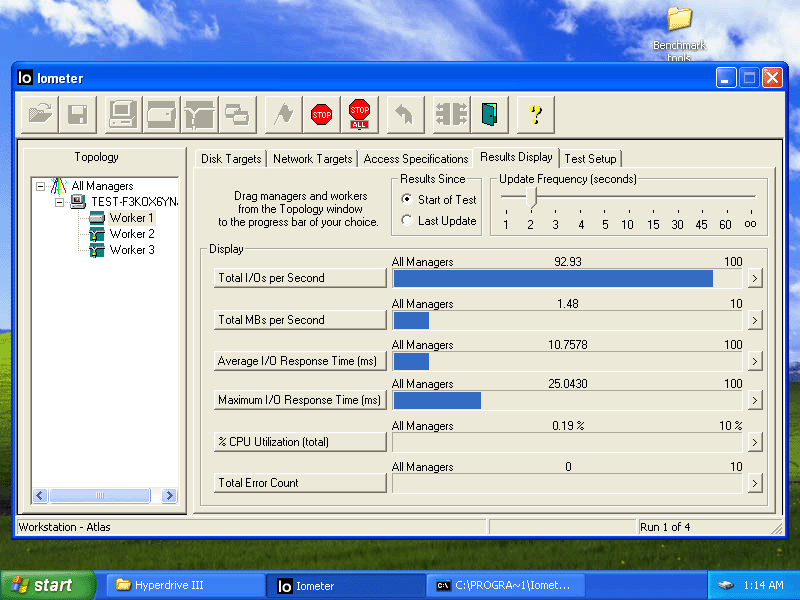
Task: Collapse the All Managers tree node
Action: [x=41, y=186]
